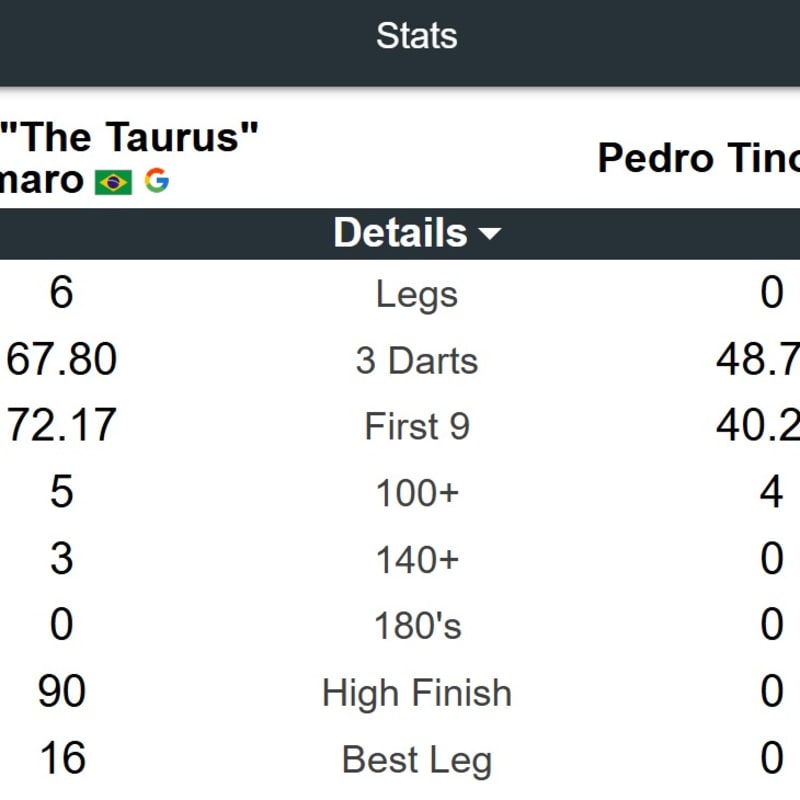Click the 67.80 three-dart average
Screen dimensions: 800x800
click(61, 359)
